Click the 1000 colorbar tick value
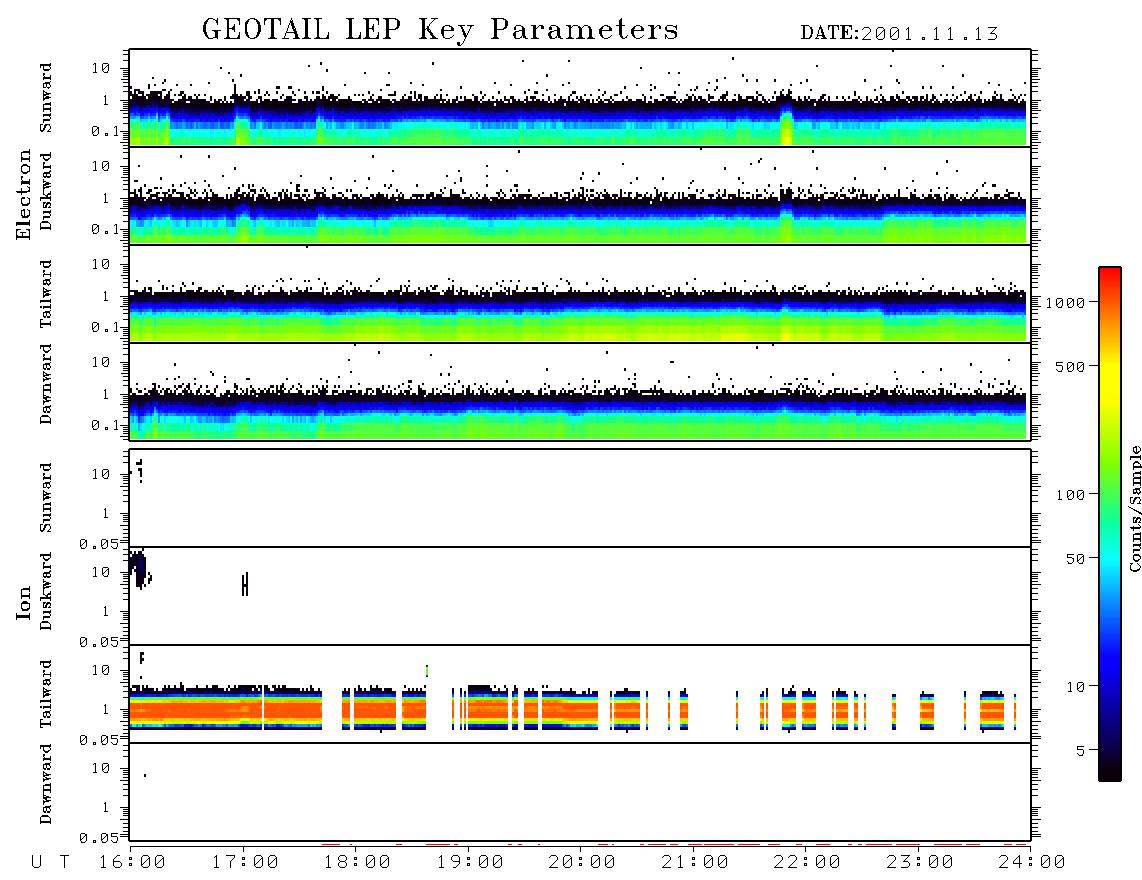Image resolution: width=1142 pixels, height=880 pixels. click(1065, 302)
